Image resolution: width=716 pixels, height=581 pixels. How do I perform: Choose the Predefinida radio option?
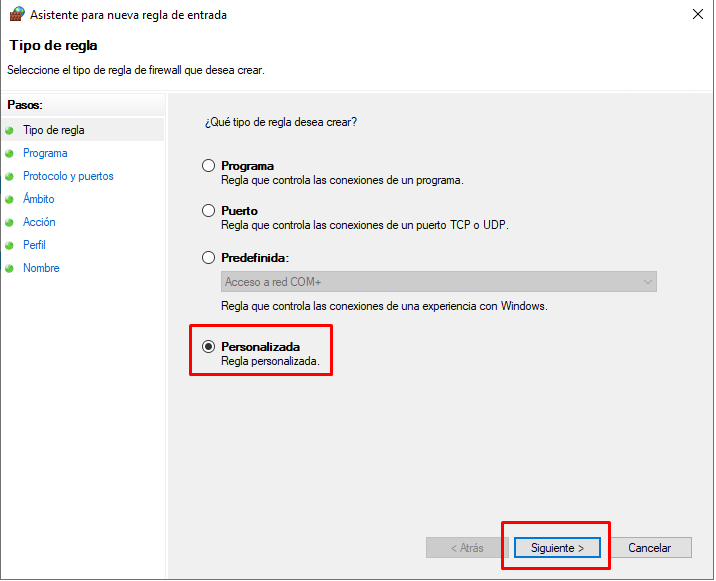[x=208, y=258]
